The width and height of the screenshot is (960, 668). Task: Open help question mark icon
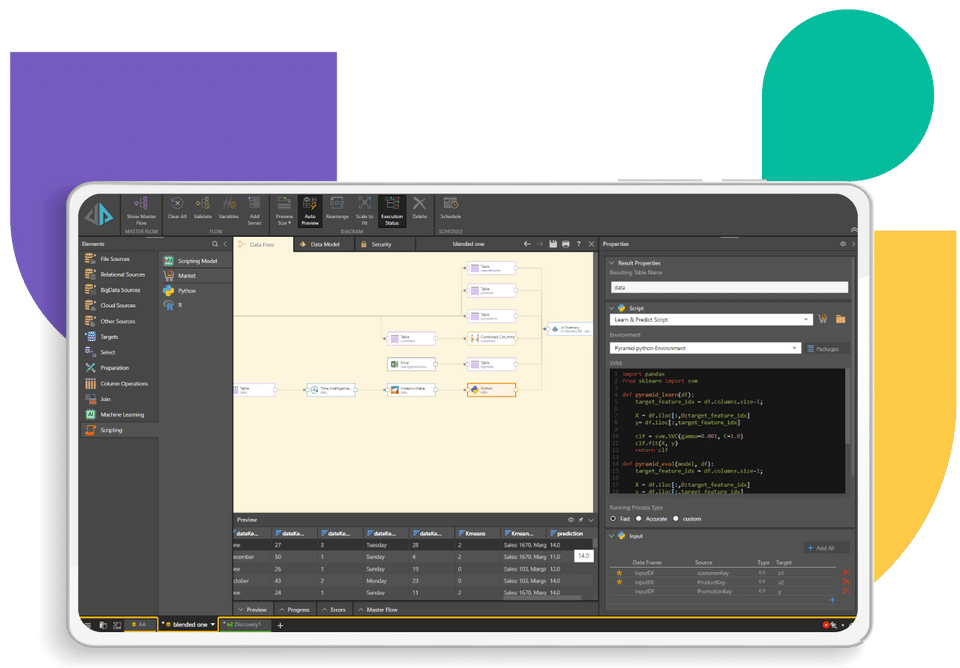tap(579, 244)
